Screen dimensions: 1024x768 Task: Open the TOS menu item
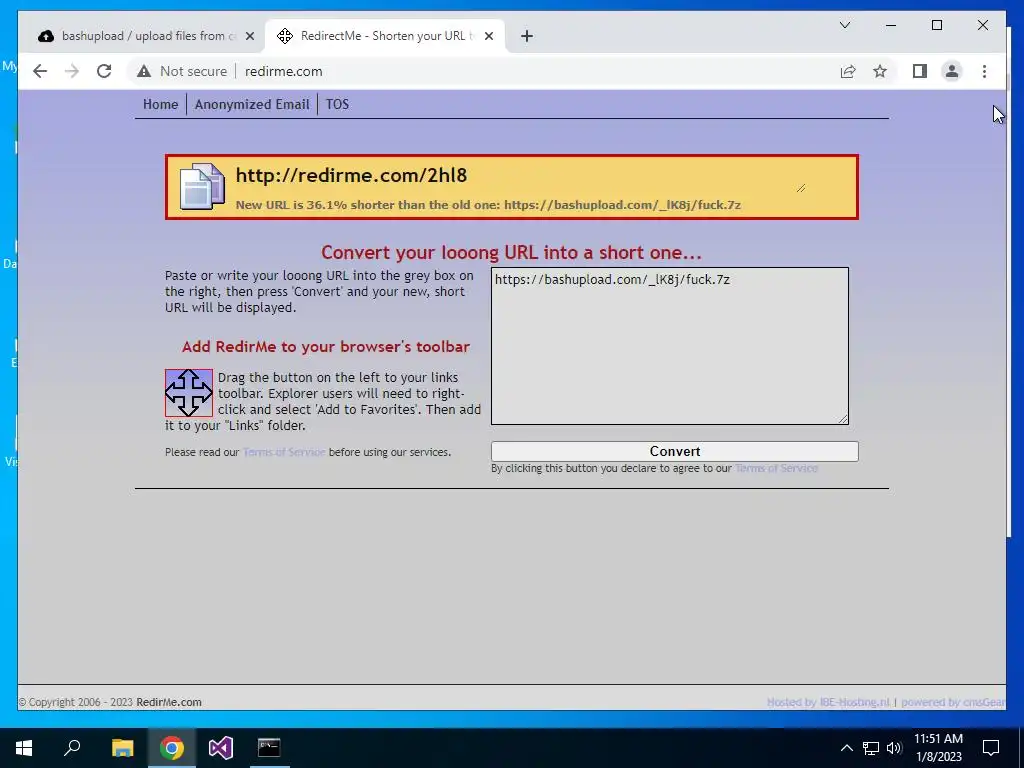[338, 104]
